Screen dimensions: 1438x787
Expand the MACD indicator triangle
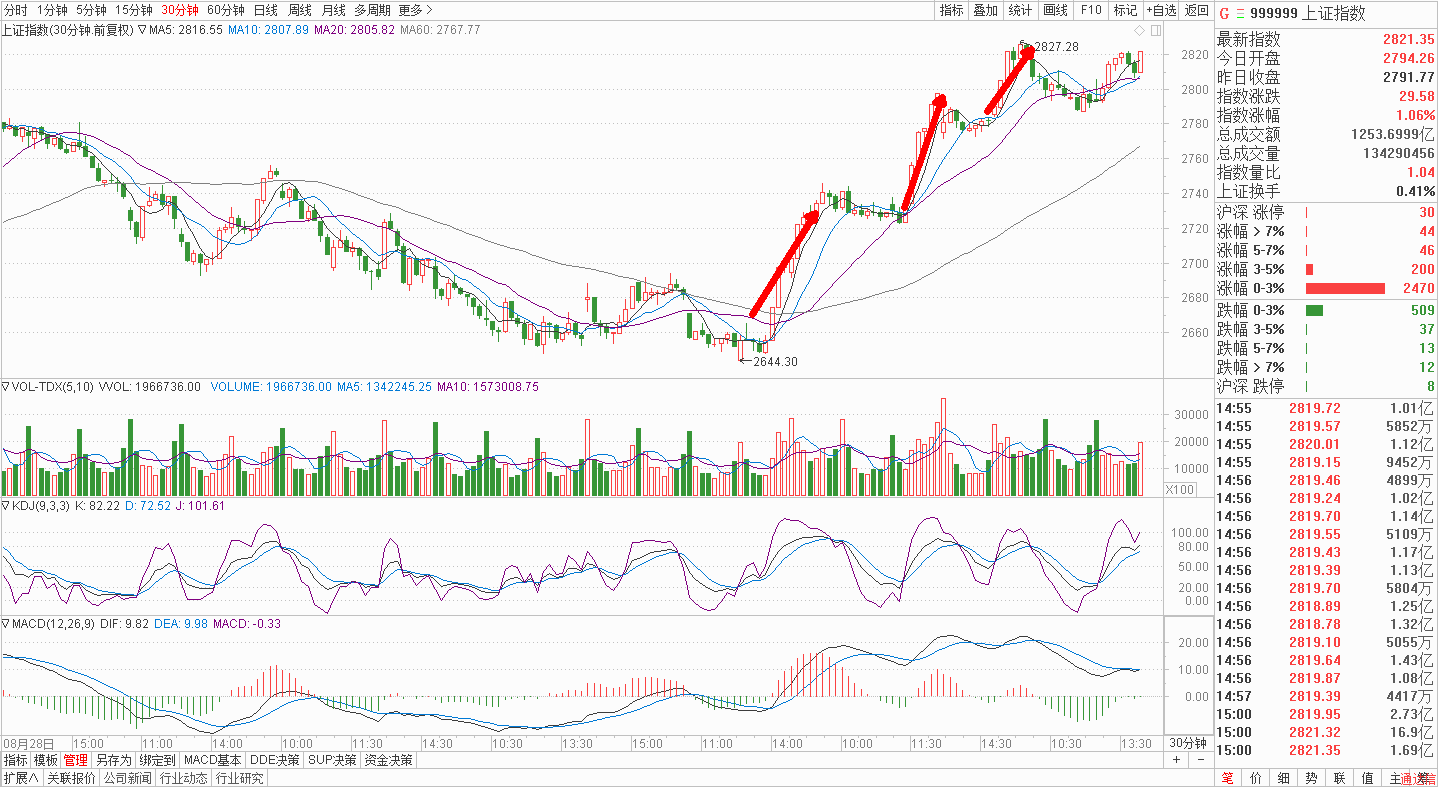pyautogui.click(x=5, y=624)
